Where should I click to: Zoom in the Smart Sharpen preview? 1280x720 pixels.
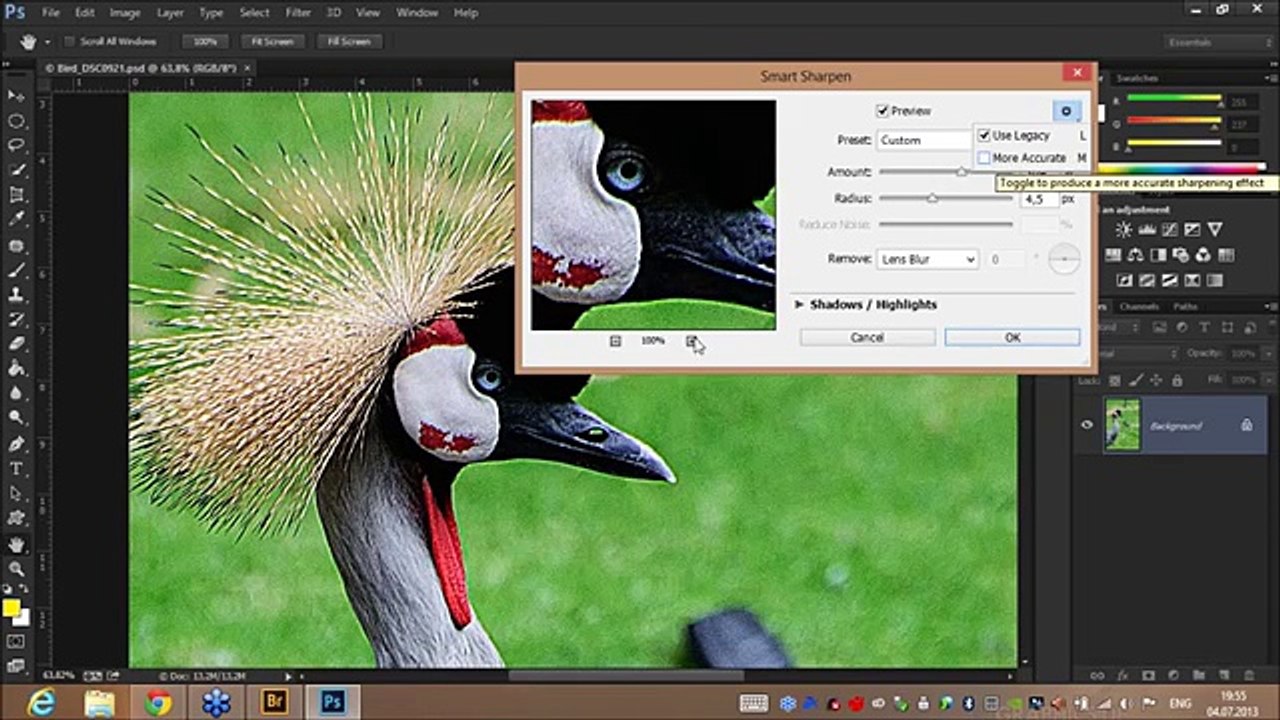click(691, 341)
